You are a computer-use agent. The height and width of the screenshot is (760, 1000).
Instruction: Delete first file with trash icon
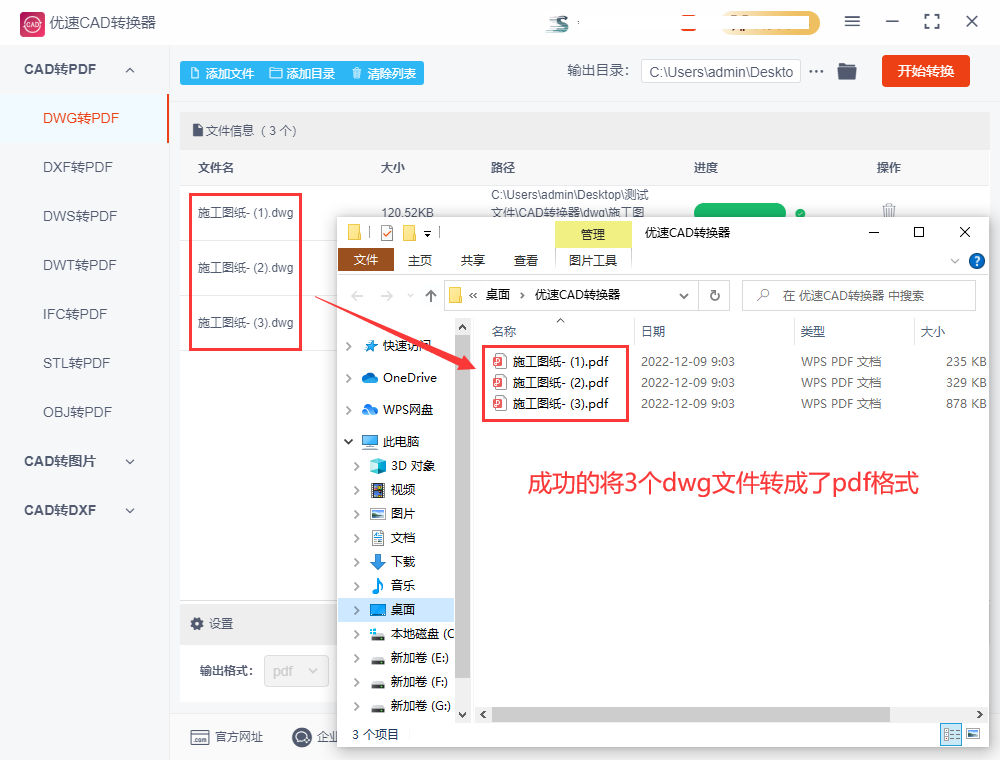tap(888, 210)
